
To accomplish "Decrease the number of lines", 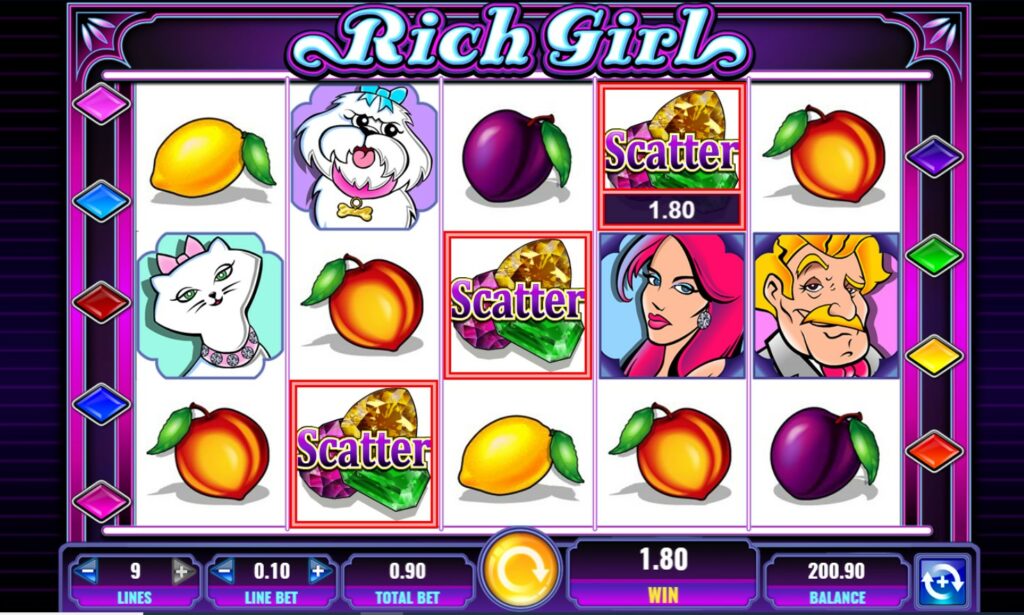I will coord(86,572).
